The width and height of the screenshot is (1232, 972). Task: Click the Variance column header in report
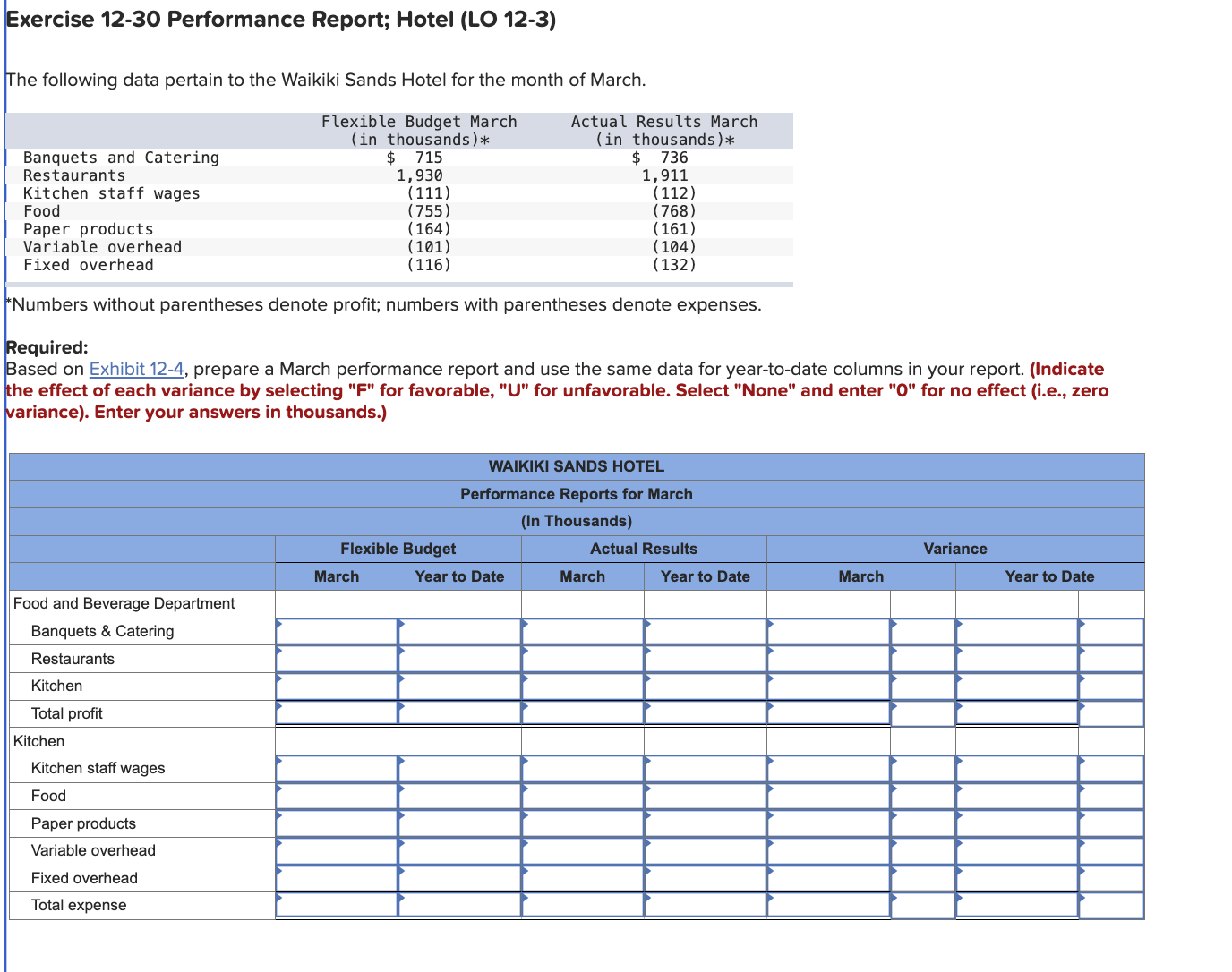tap(955, 549)
